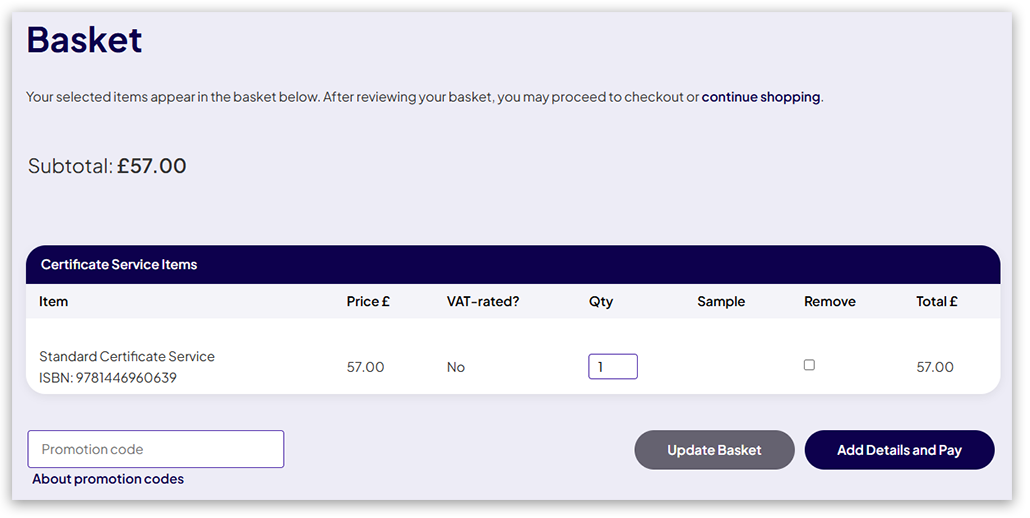This screenshot has height=518, width=1030.
Task: Click the Standard Certificate Service item name
Action: point(127,356)
